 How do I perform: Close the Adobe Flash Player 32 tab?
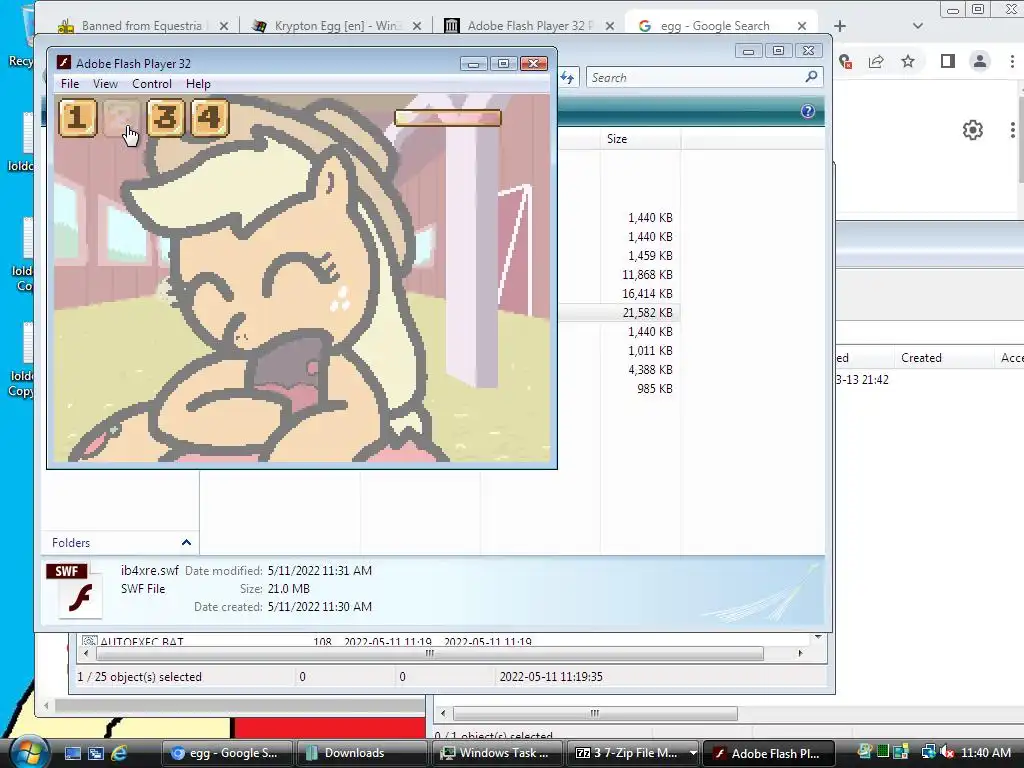click(x=609, y=26)
